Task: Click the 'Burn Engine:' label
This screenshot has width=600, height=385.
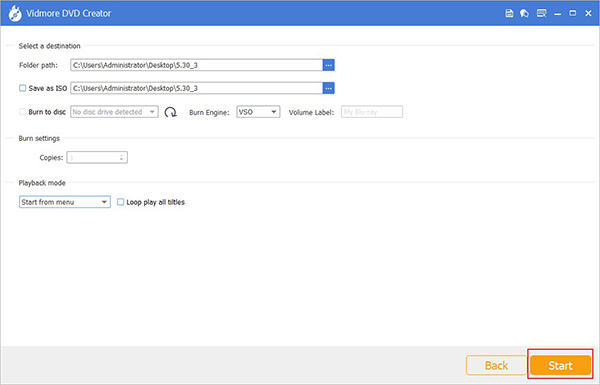Action: 209,112
